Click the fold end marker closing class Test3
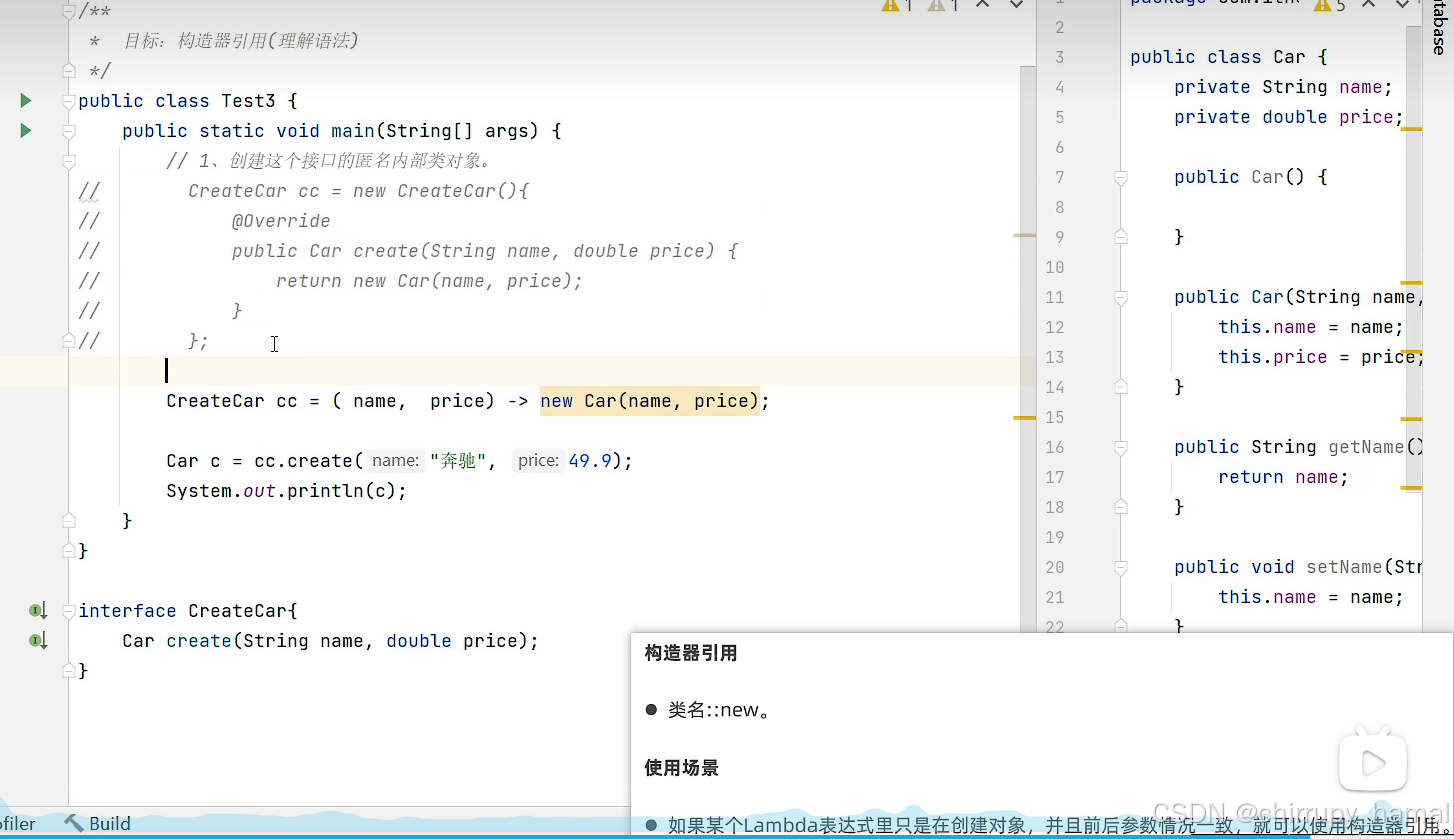 pyautogui.click(x=68, y=550)
